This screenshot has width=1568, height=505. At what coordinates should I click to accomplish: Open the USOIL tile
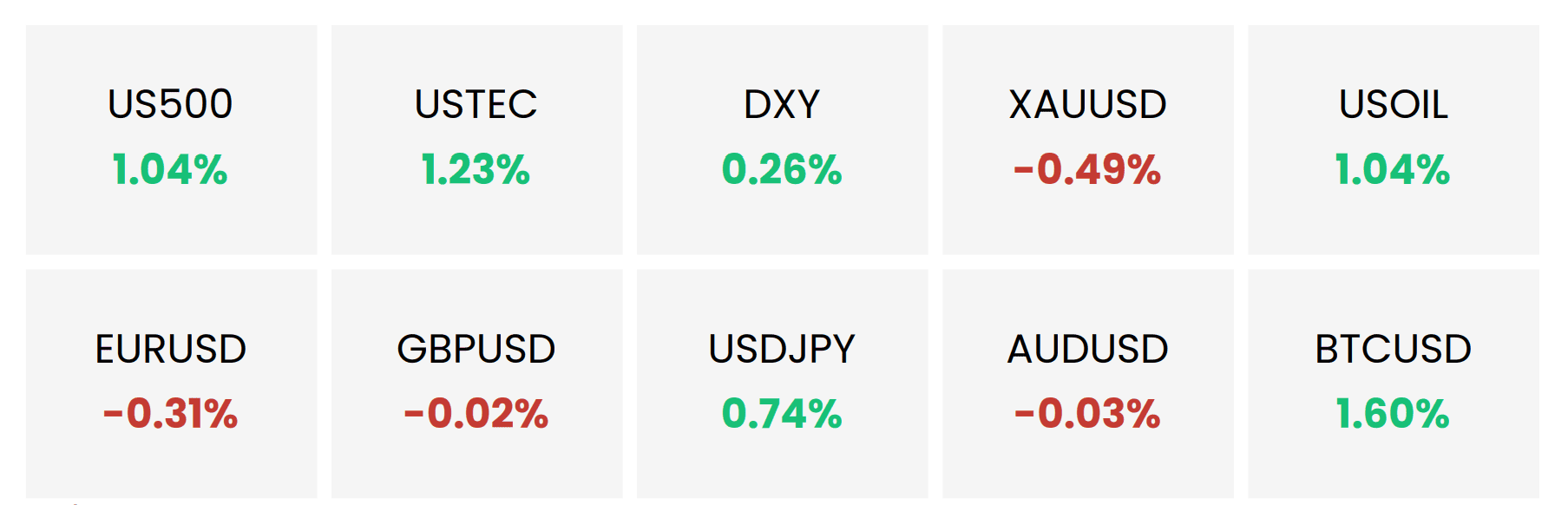[x=1393, y=140]
